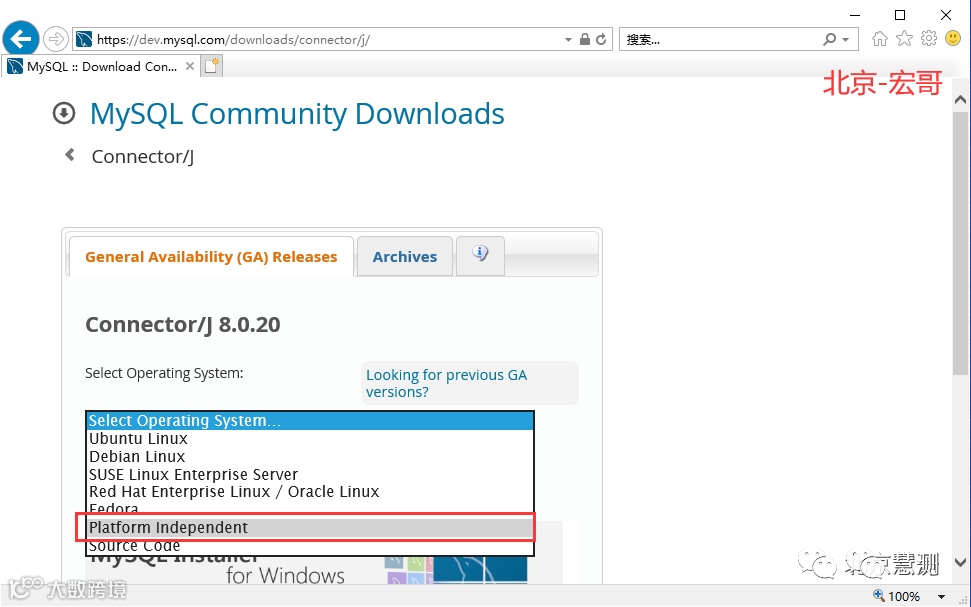The height and width of the screenshot is (607, 971).
Task: Choose Platform Independent from the list
Action: pos(310,527)
